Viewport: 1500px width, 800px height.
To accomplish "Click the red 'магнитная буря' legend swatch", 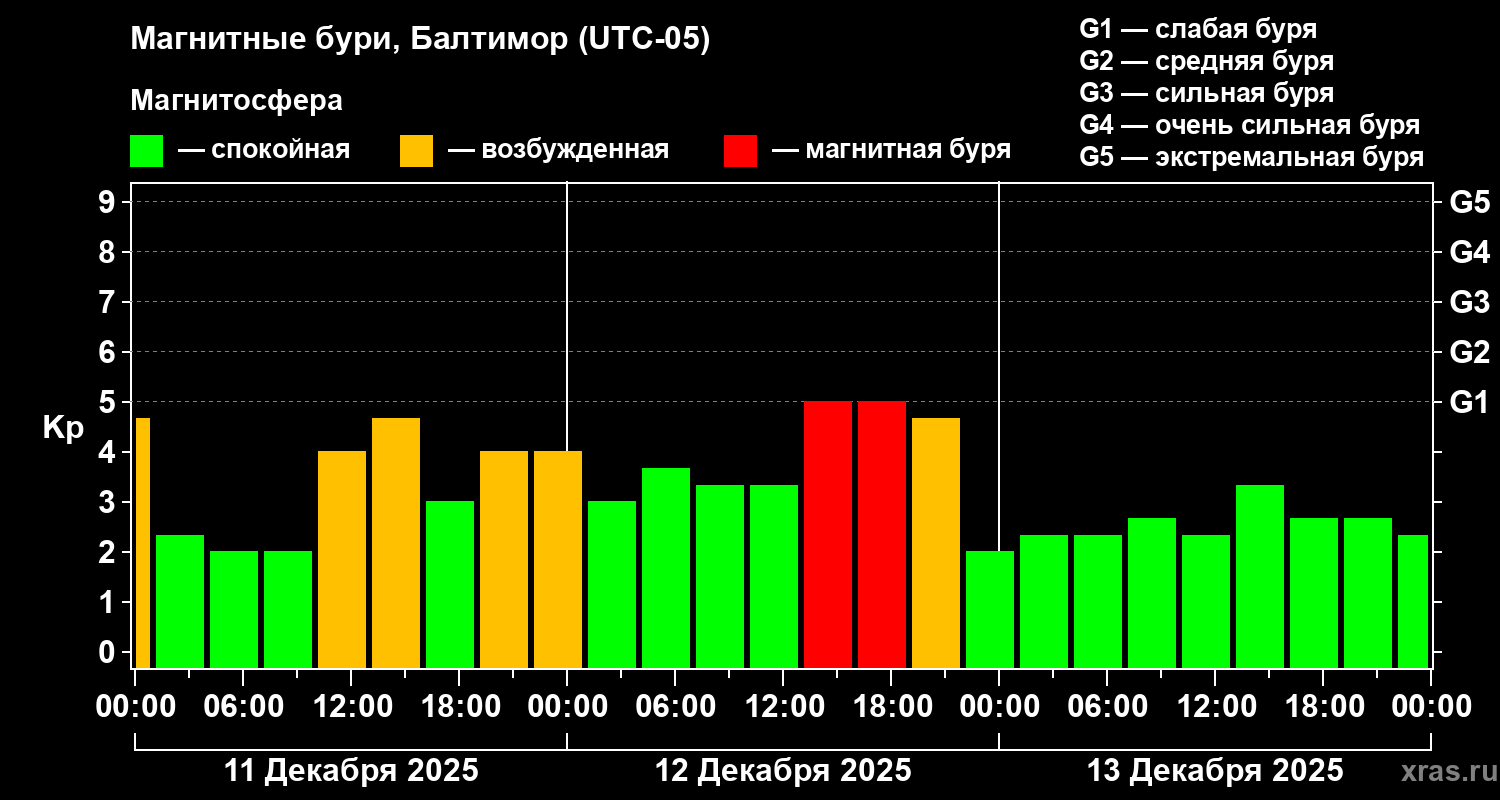I will [740, 151].
